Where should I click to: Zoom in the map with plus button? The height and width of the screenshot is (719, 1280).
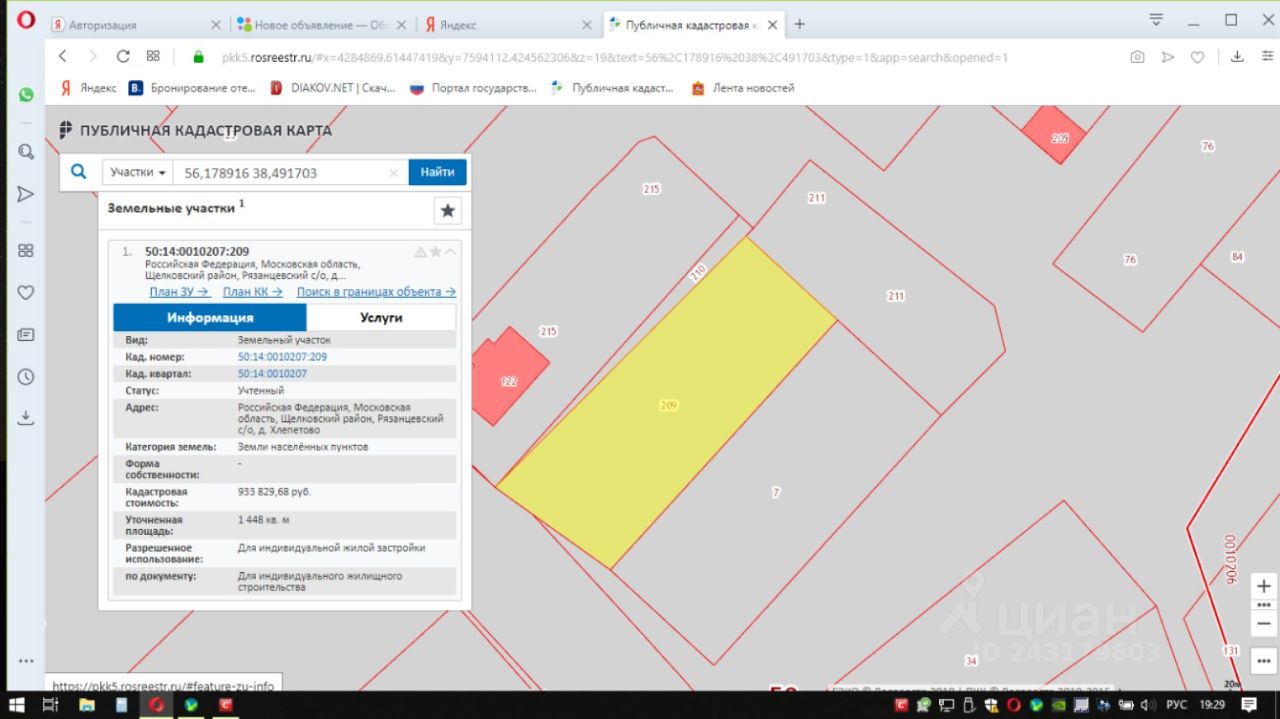[x=1264, y=586]
